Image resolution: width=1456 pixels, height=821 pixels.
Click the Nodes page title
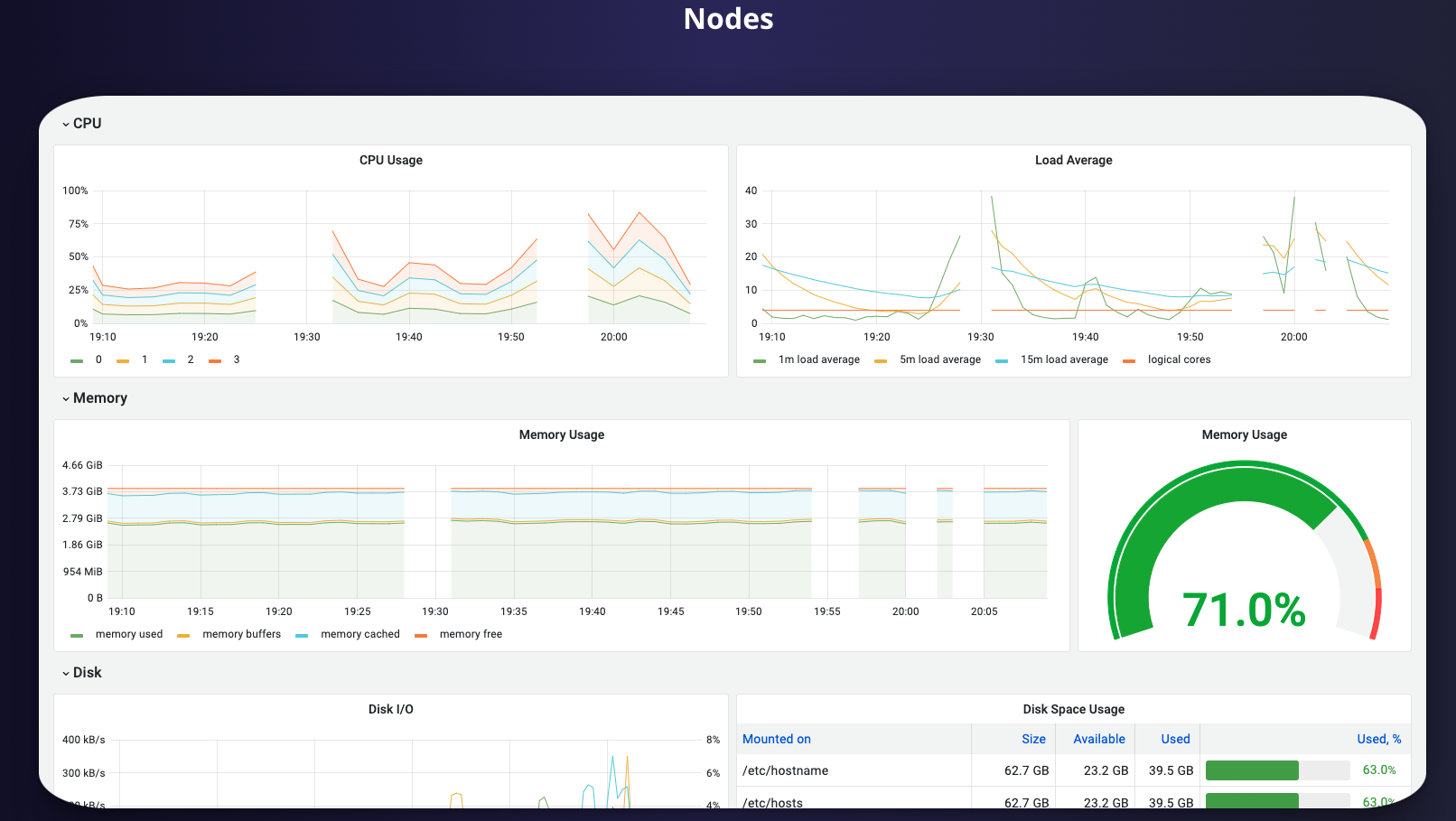[728, 19]
